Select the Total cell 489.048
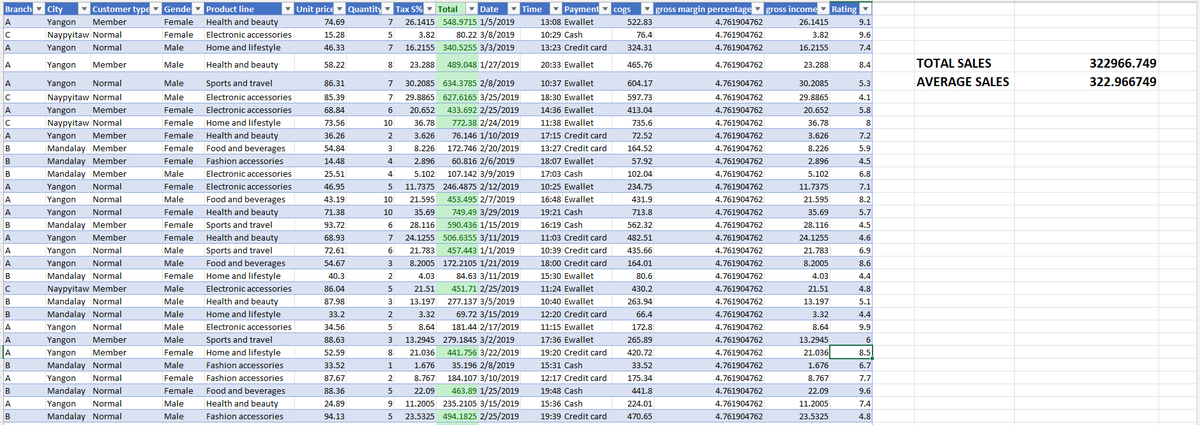The width and height of the screenshot is (1200, 425). tap(457, 63)
